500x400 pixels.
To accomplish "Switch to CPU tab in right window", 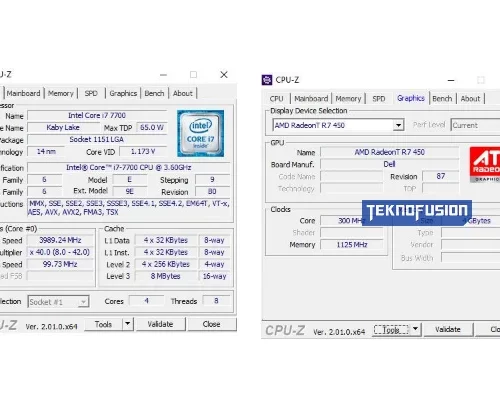I will [277, 99].
